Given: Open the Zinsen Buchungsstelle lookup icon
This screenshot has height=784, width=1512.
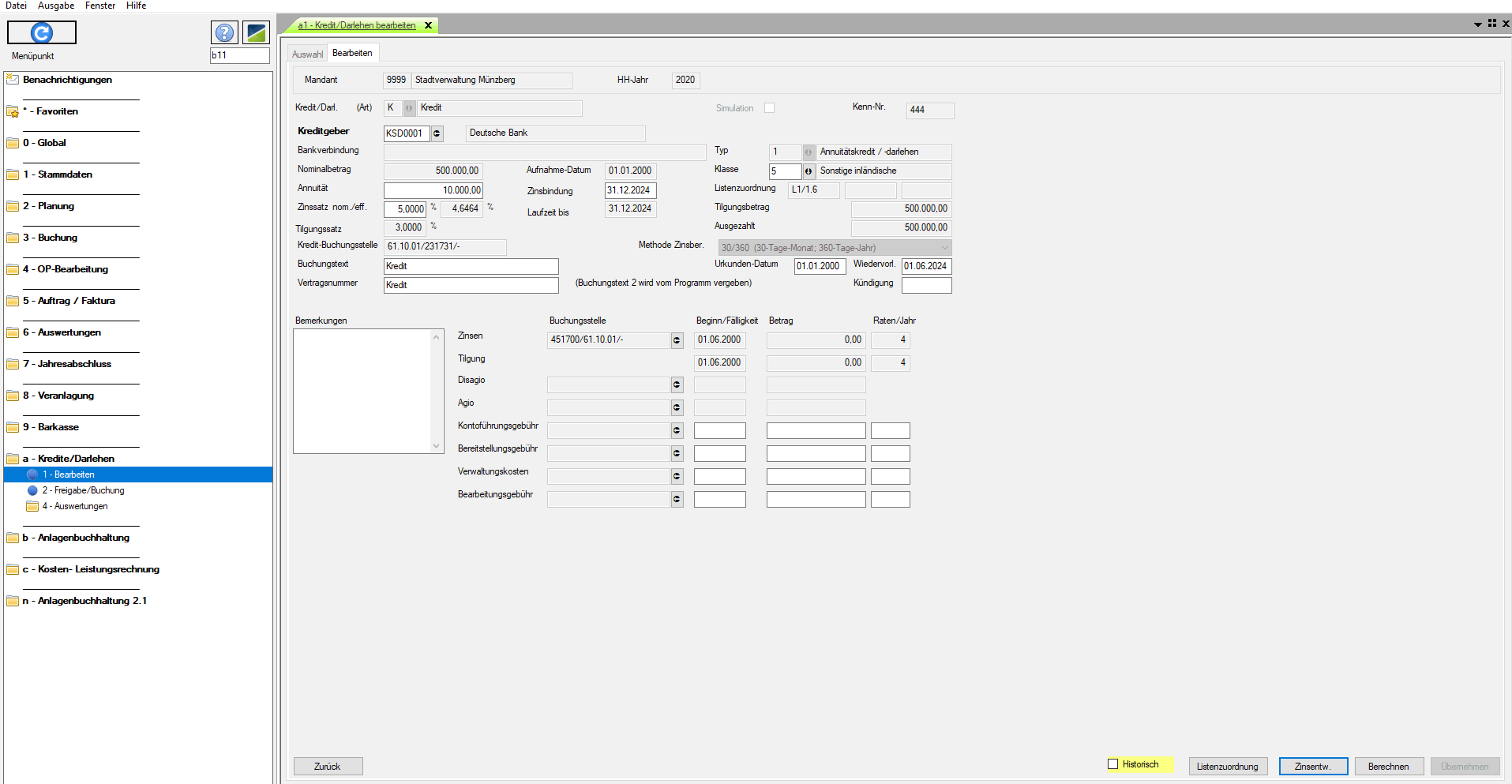Looking at the screenshot, I should pos(677,340).
